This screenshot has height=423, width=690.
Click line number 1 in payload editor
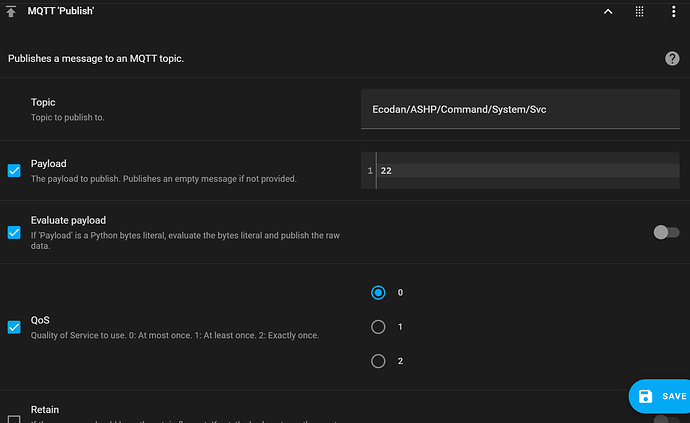tap(370, 171)
